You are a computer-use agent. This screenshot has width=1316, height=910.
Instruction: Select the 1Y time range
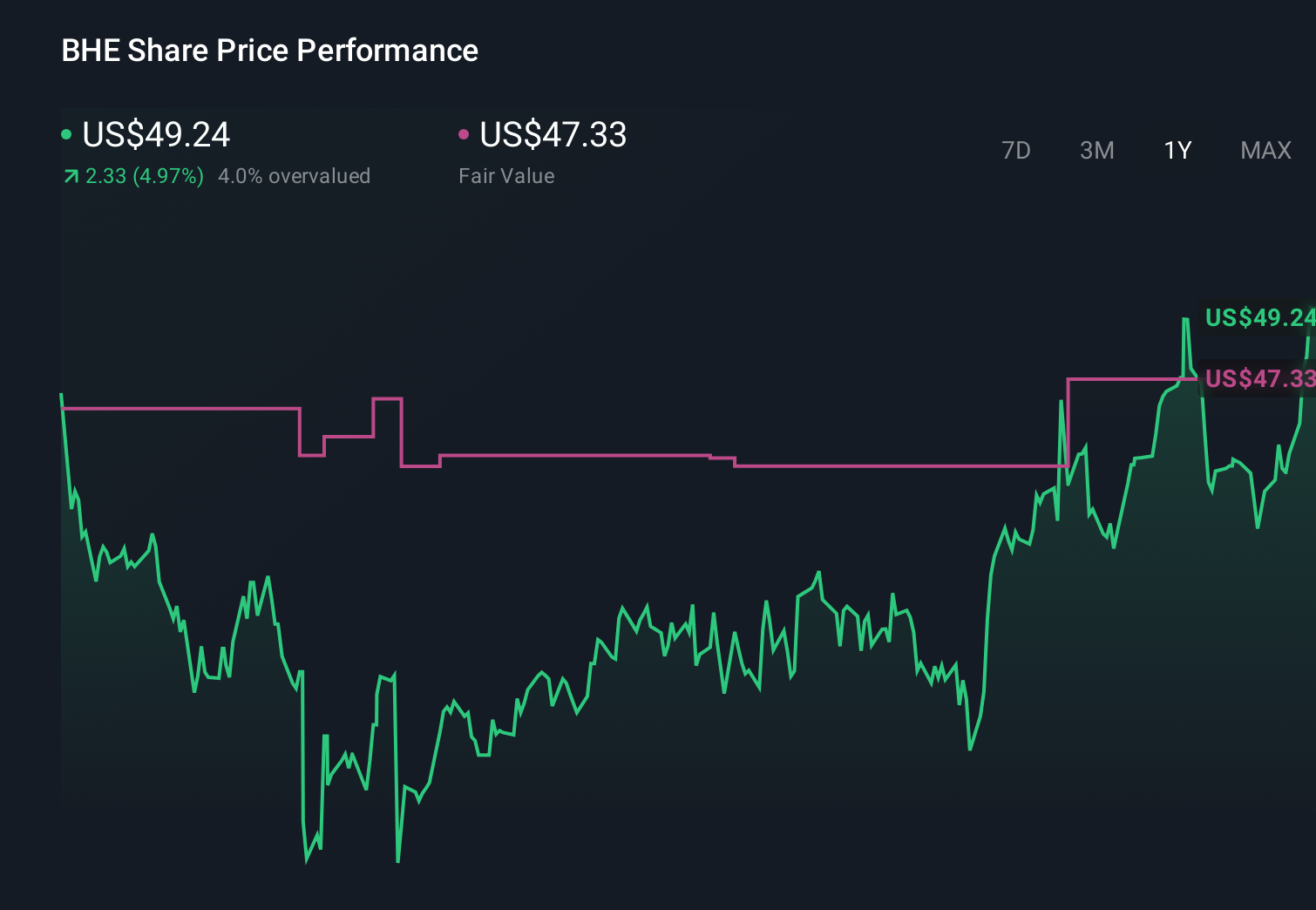1177,151
